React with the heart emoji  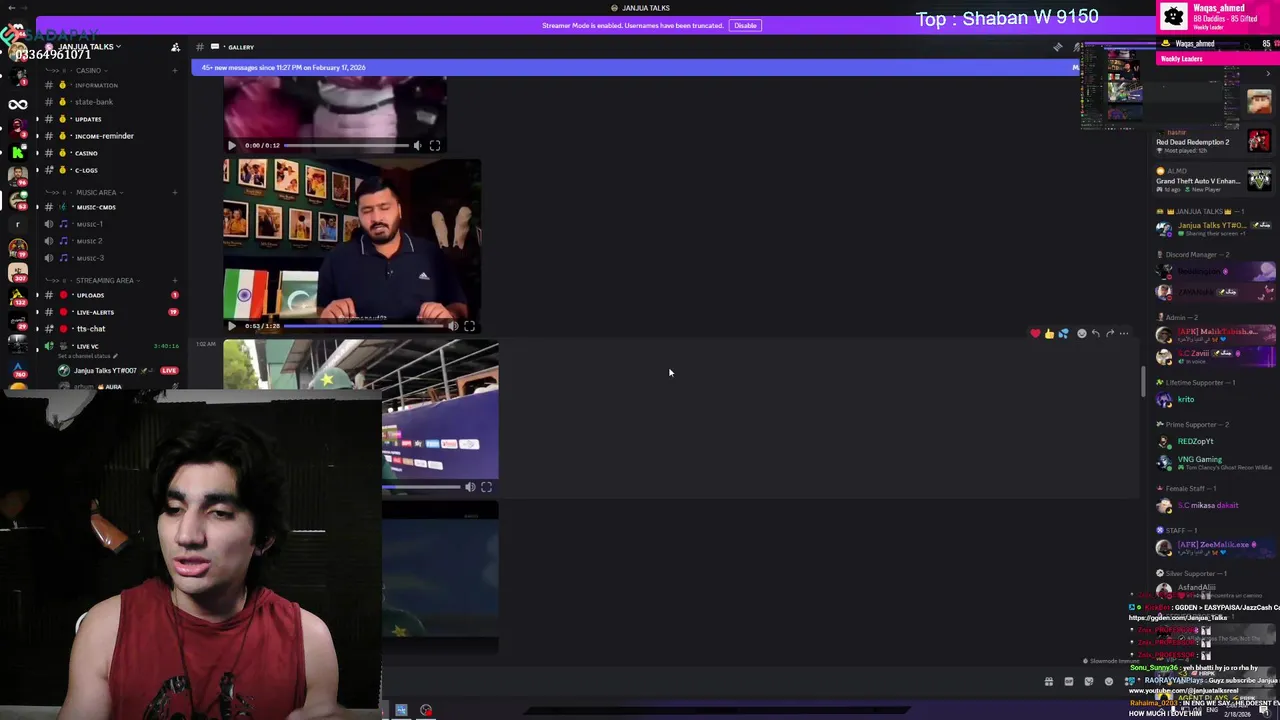1035,333
